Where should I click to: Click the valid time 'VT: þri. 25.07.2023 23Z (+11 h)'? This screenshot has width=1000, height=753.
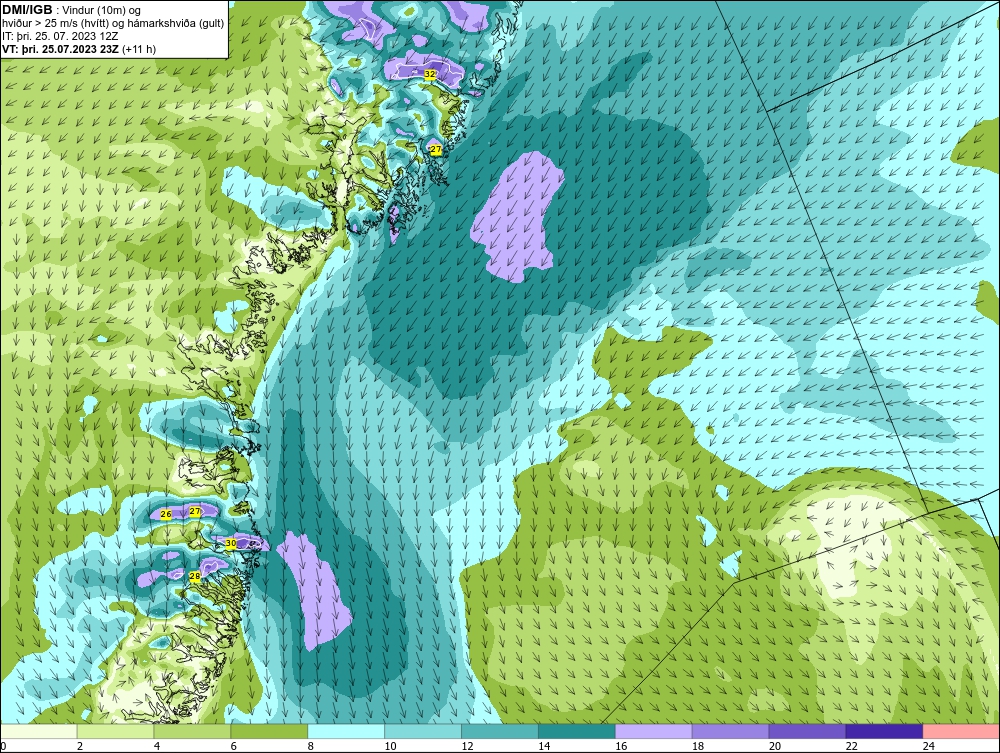tap(79, 48)
